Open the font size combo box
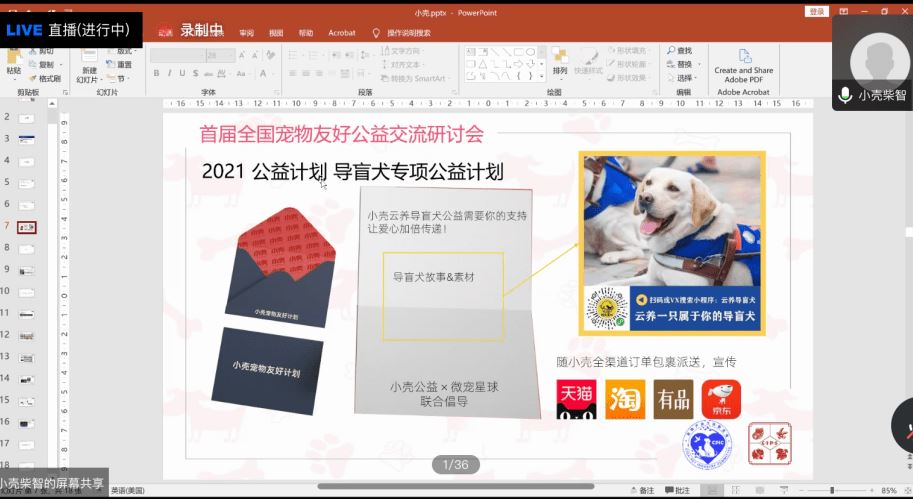913x499 pixels. coord(221,55)
